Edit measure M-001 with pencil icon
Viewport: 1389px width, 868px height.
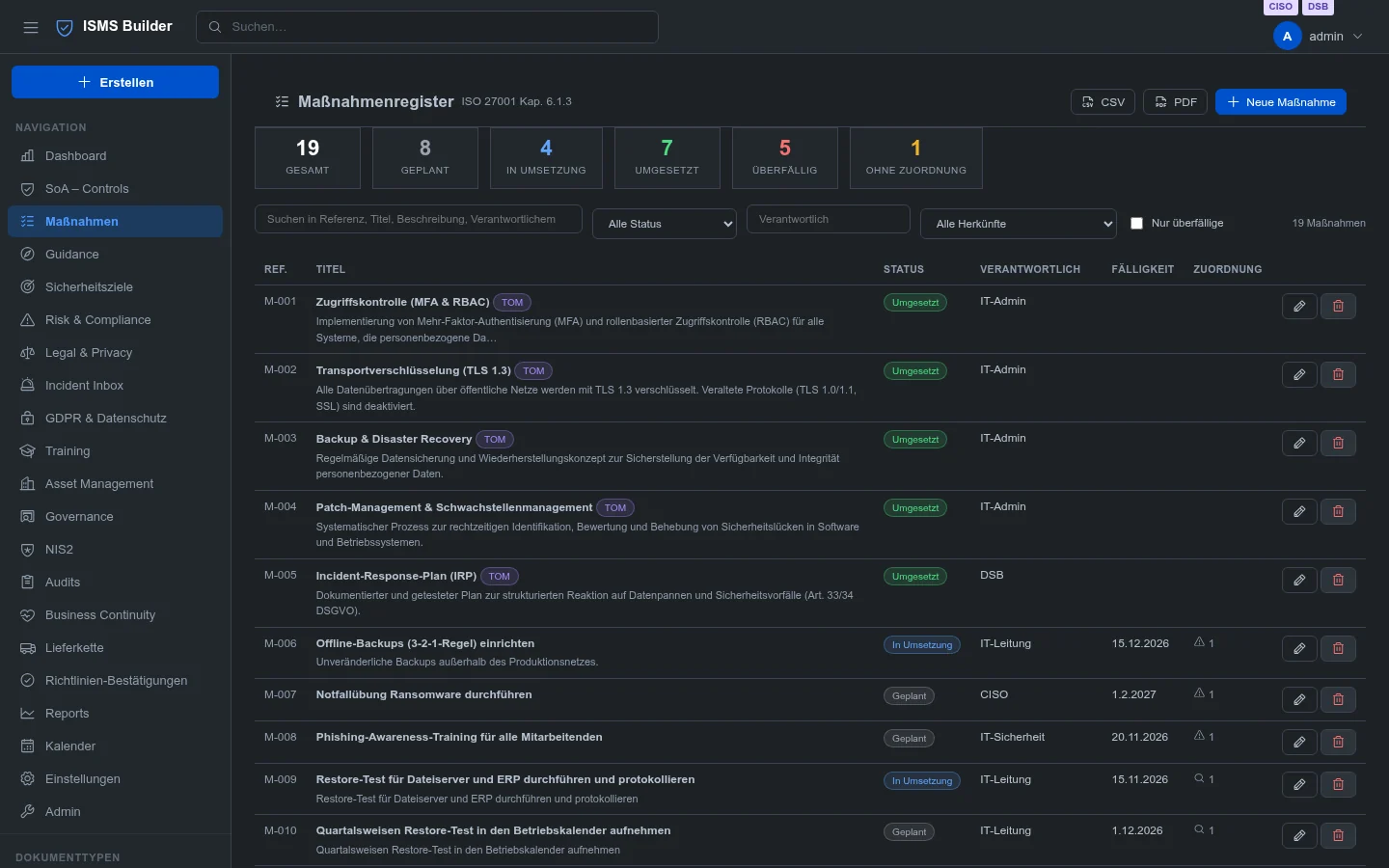[1299, 307]
